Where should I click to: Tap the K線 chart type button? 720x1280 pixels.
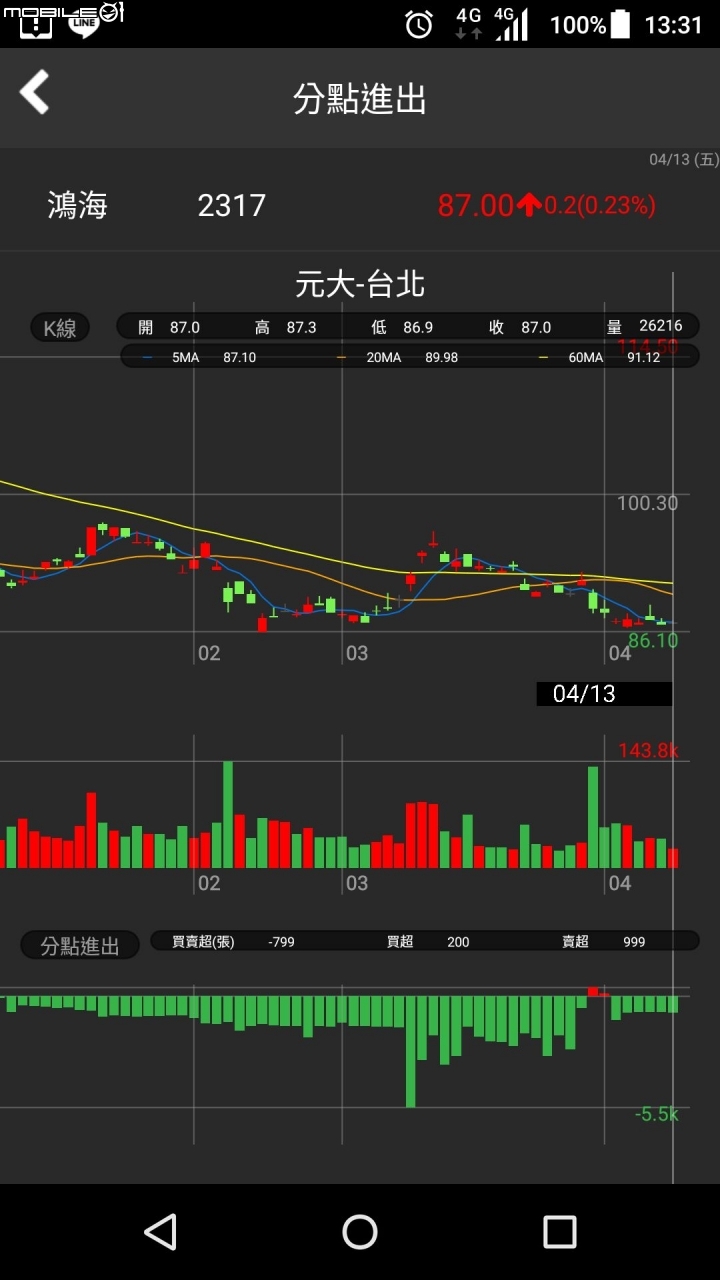pyautogui.click(x=60, y=328)
